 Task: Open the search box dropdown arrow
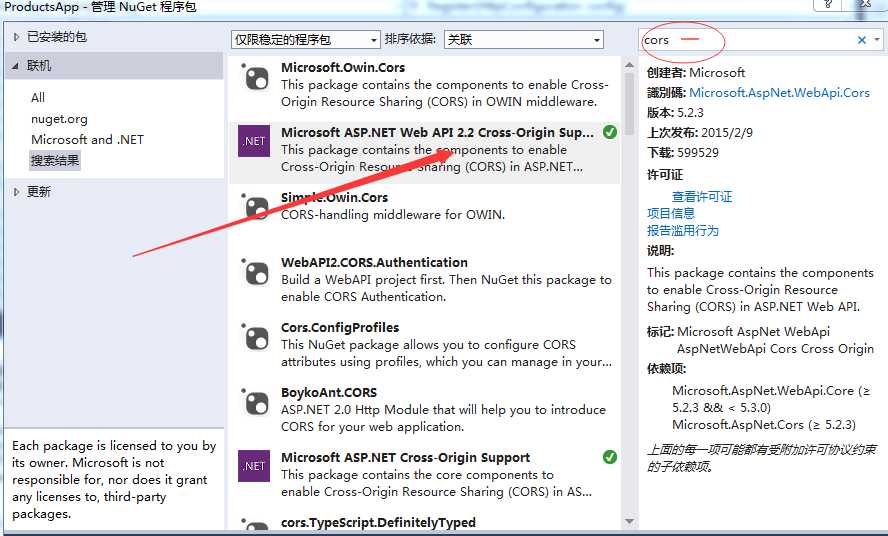(x=877, y=40)
